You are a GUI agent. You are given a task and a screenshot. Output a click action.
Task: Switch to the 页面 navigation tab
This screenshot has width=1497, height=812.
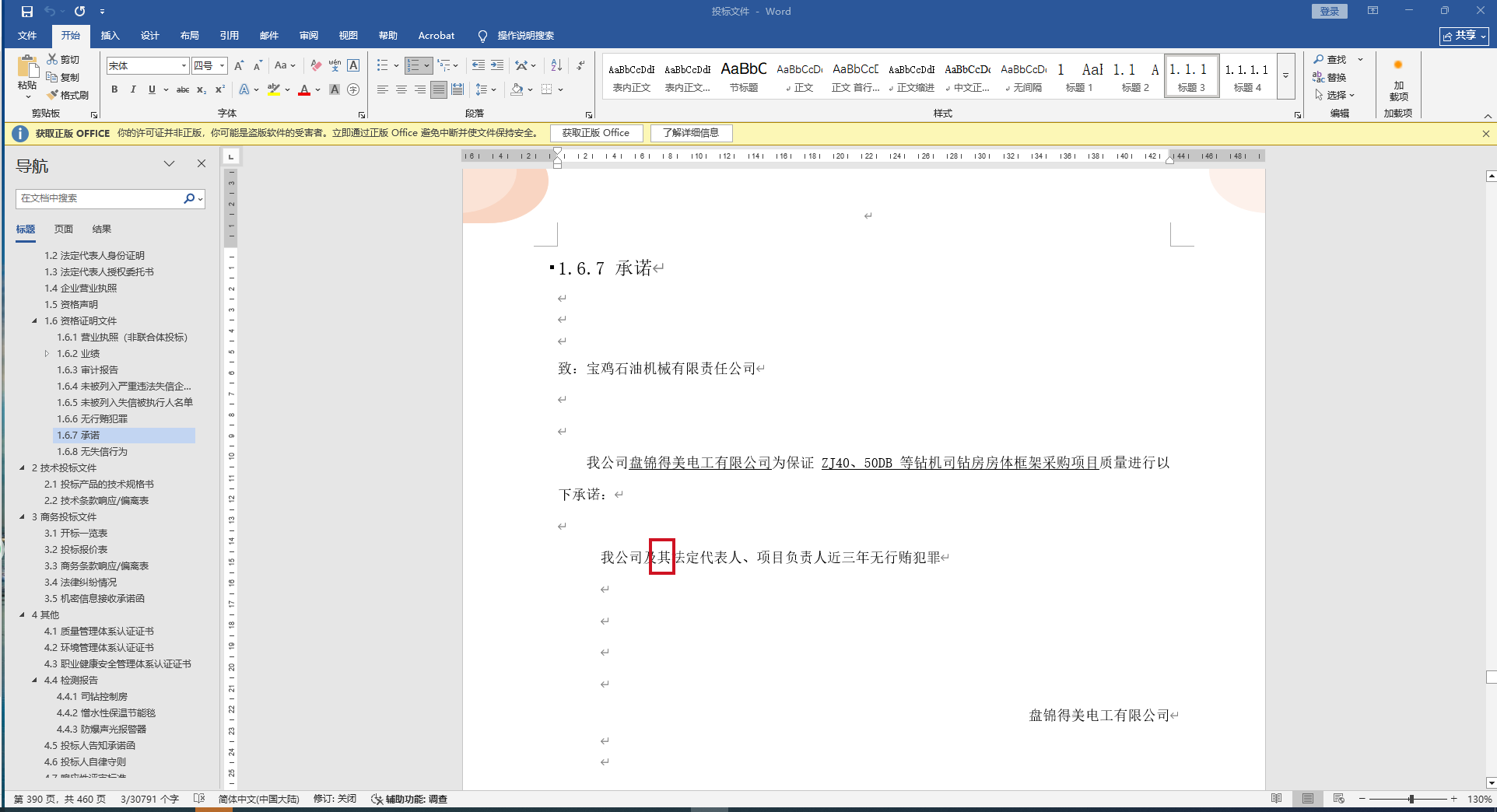click(64, 229)
